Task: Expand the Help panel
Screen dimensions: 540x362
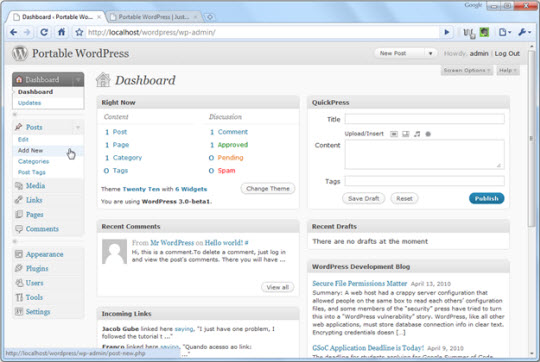Action: point(508,70)
